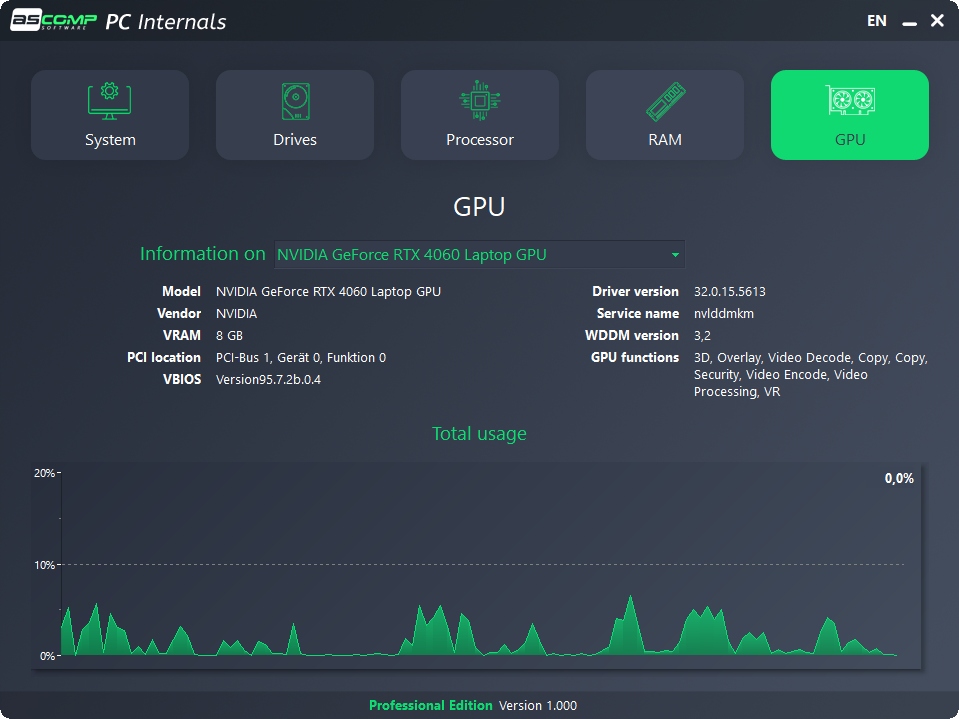Screen dimensions: 959x719
Task: Click the Driver version label
Action: click(635, 292)
